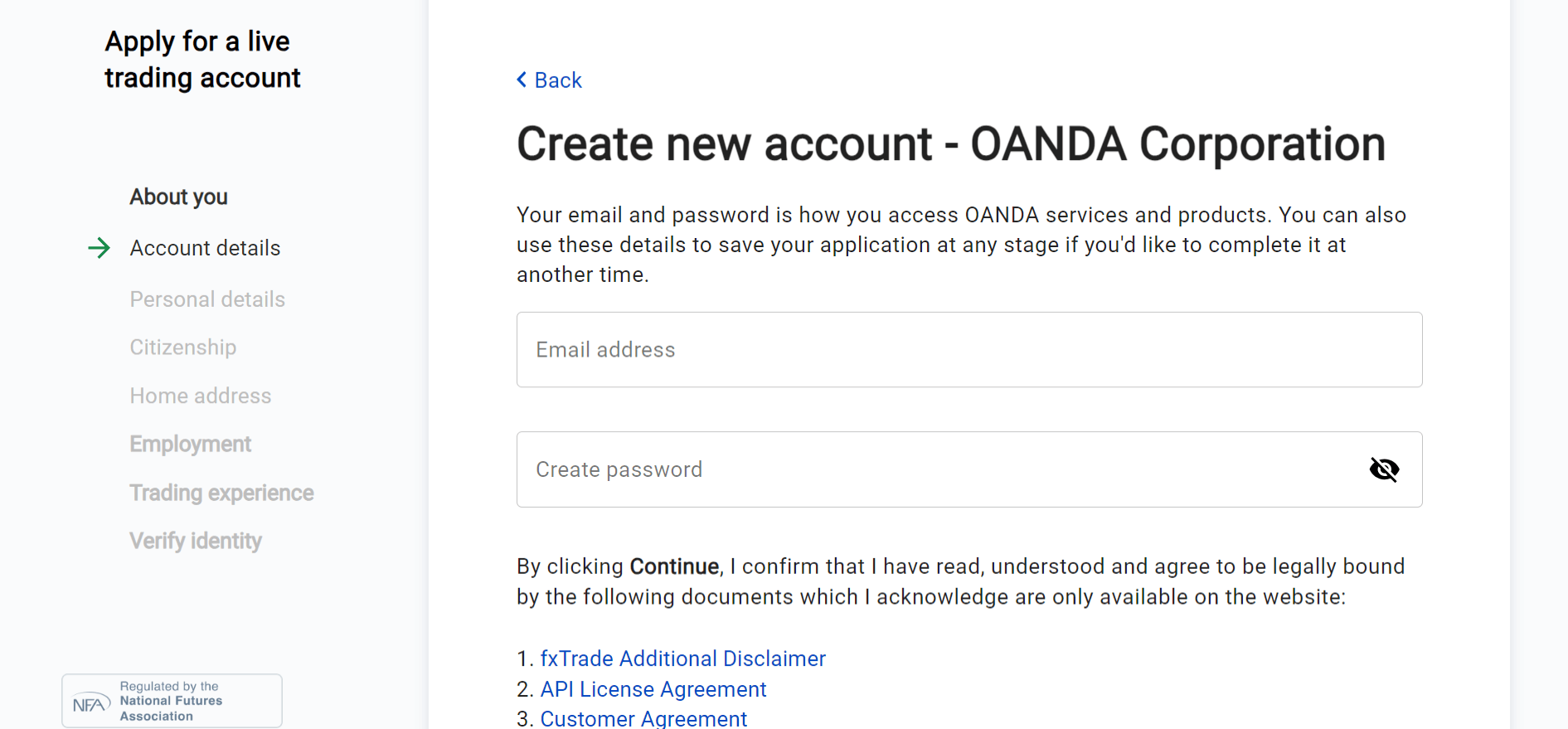
Task: Select the Personal details step
Action: coord(207,299)
